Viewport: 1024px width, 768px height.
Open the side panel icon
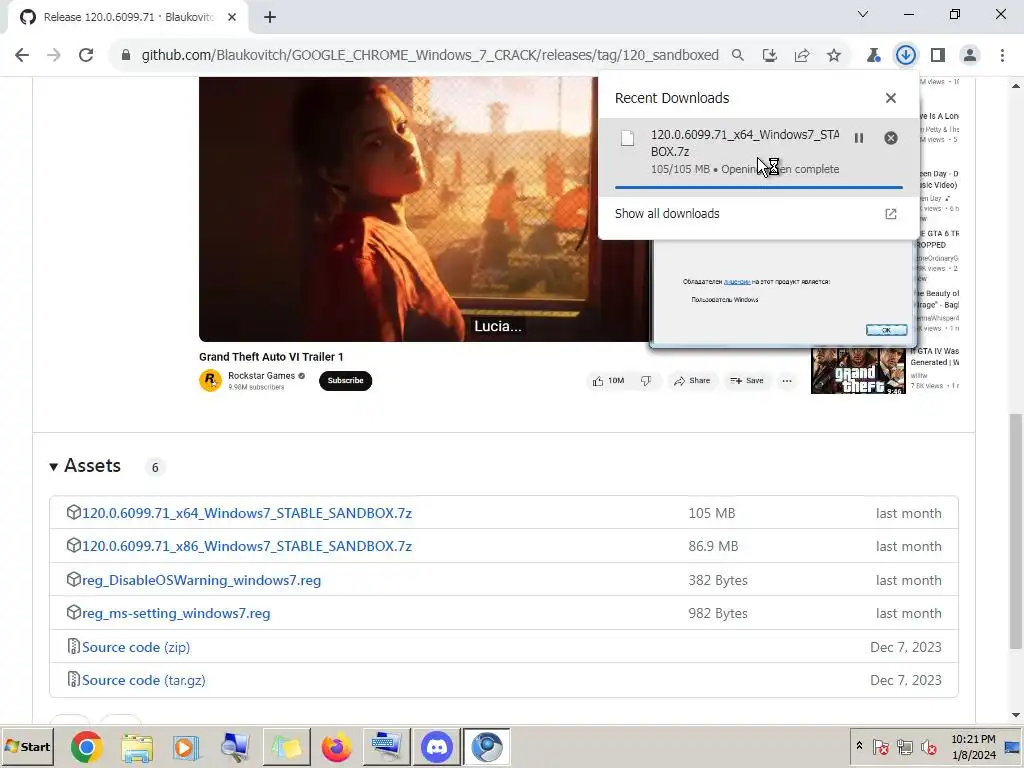(x=938, y=56)
